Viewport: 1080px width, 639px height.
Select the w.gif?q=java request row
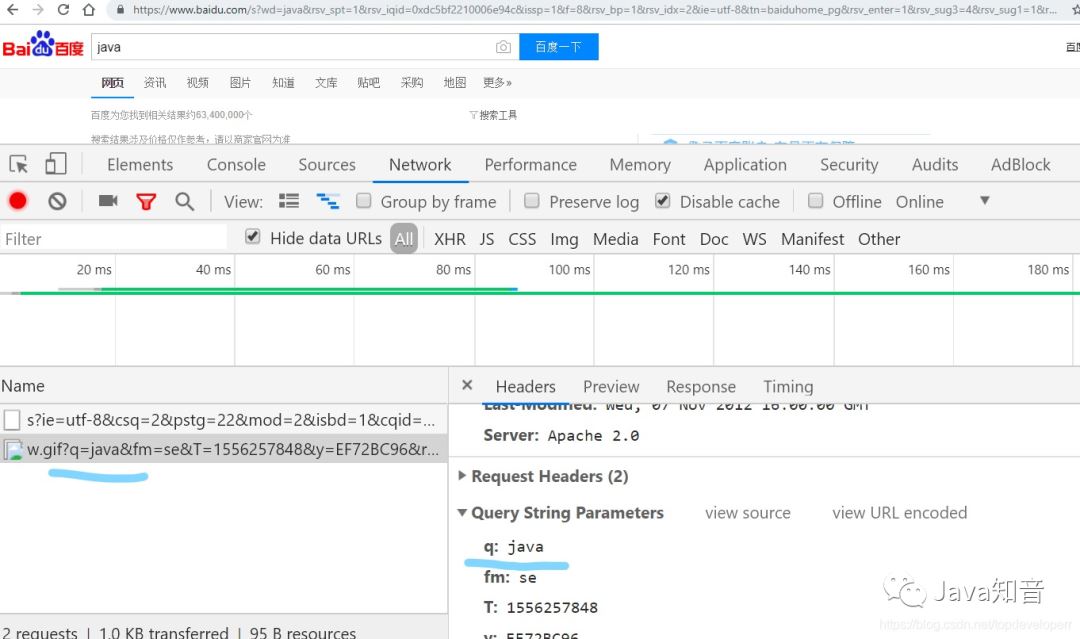[x=224, y=450]
